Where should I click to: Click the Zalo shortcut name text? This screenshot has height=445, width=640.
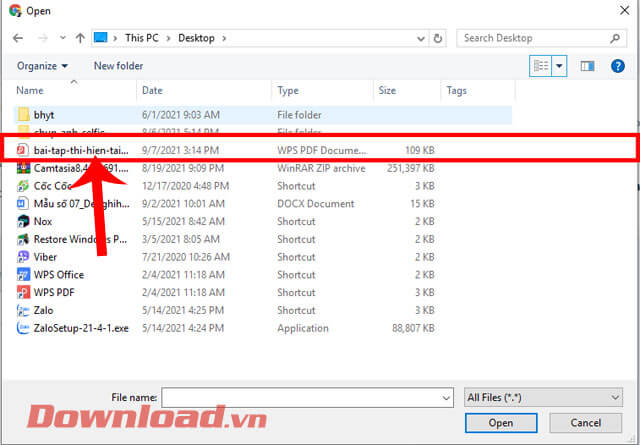pyautogui.click(x=43, y=310)
